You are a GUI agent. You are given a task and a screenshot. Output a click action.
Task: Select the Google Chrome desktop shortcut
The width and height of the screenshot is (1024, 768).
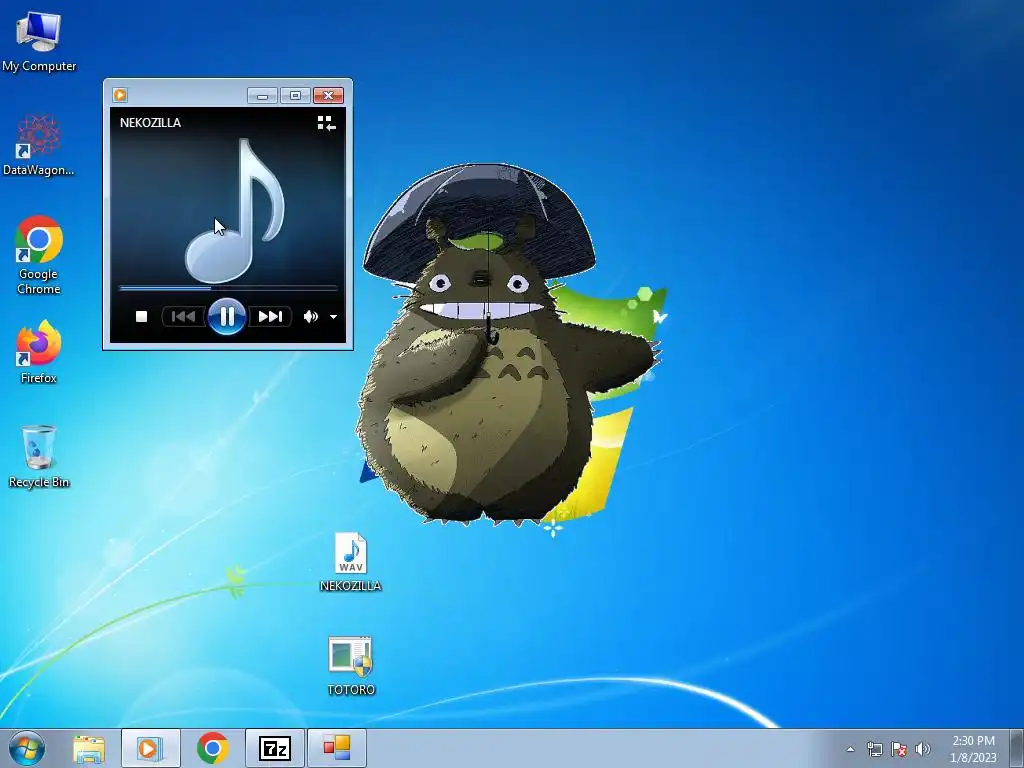tap(39, 255)
